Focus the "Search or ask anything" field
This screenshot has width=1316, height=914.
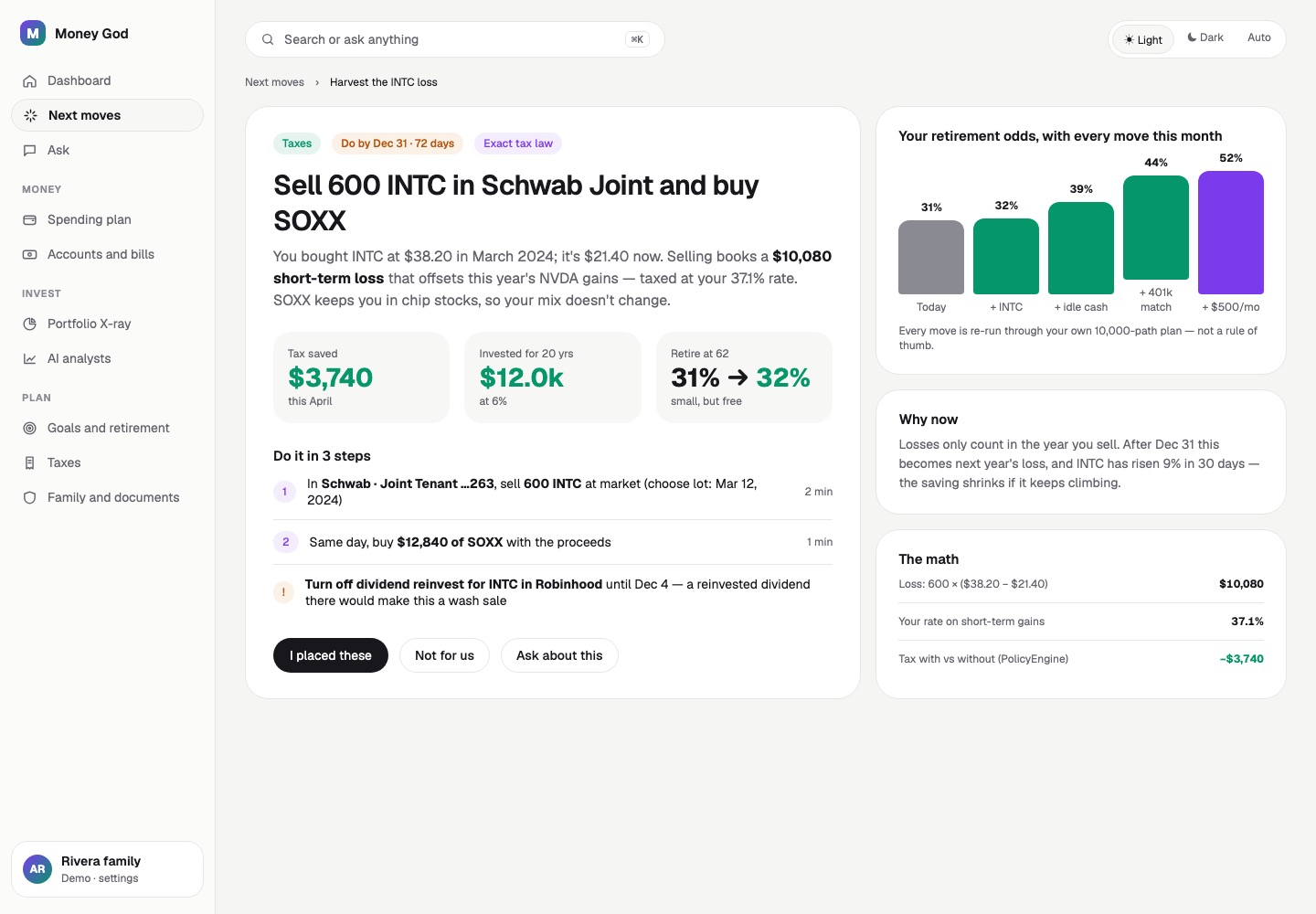pyautogui.click(x=454, y=39)
